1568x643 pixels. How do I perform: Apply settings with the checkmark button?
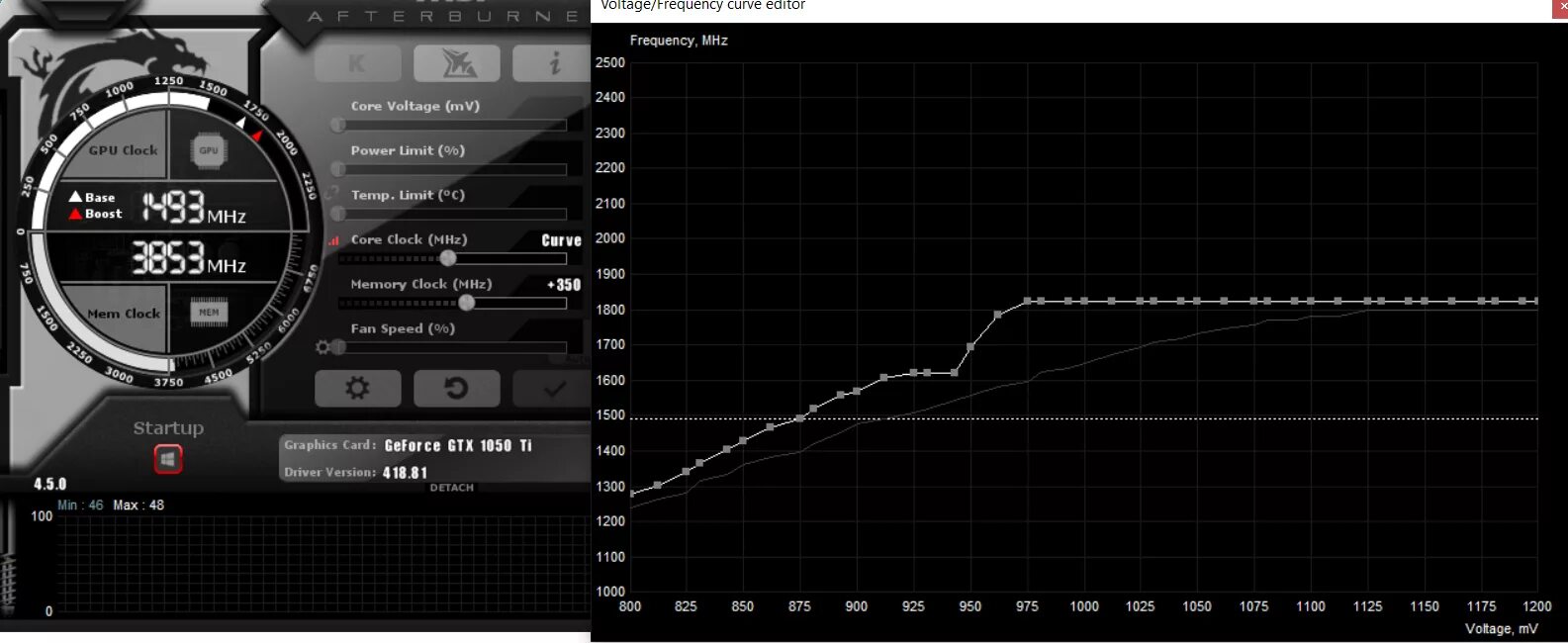pos(552,388)
